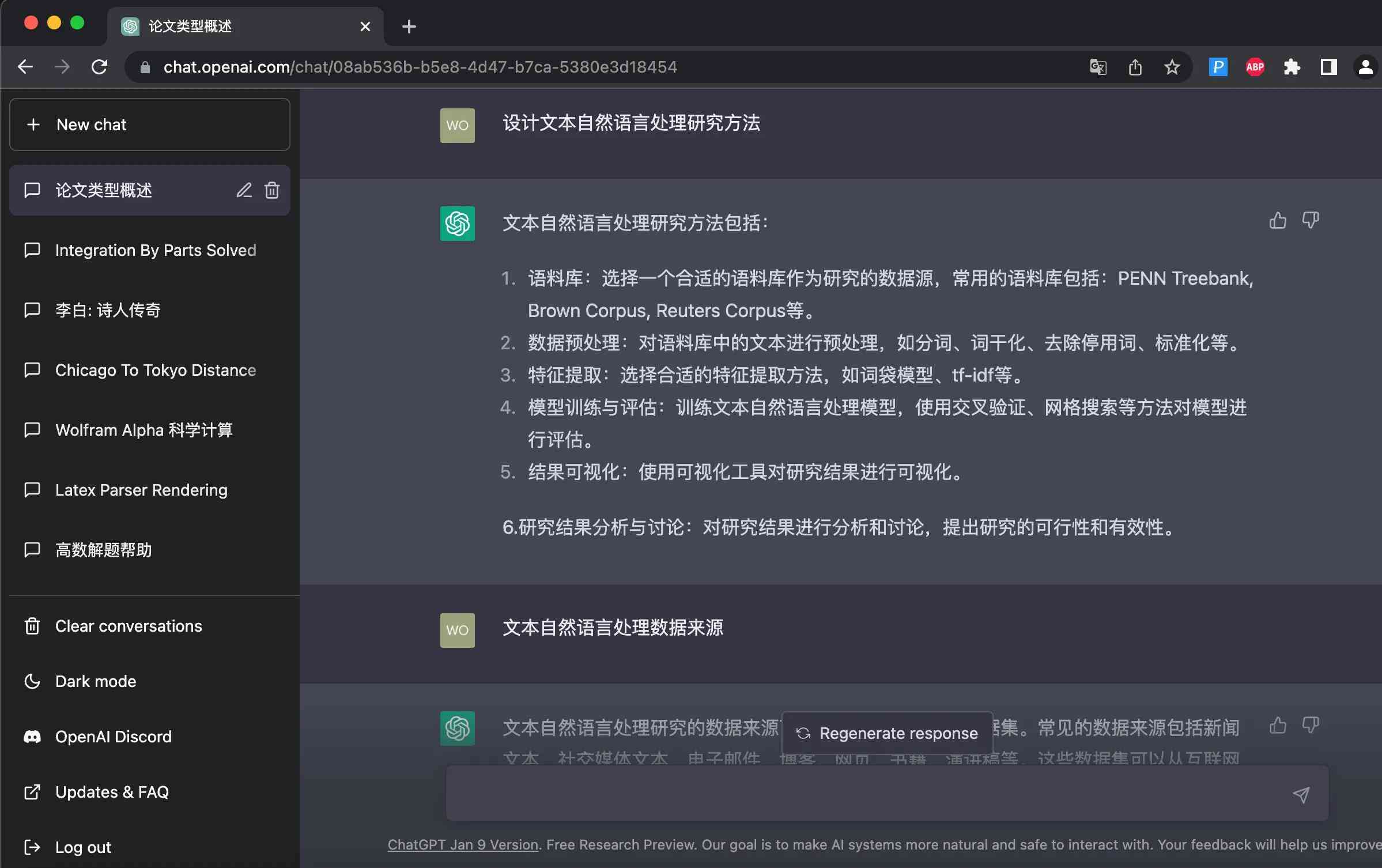Open the 论文类型概述 conversation in sidebar

(x=150, y=190)
